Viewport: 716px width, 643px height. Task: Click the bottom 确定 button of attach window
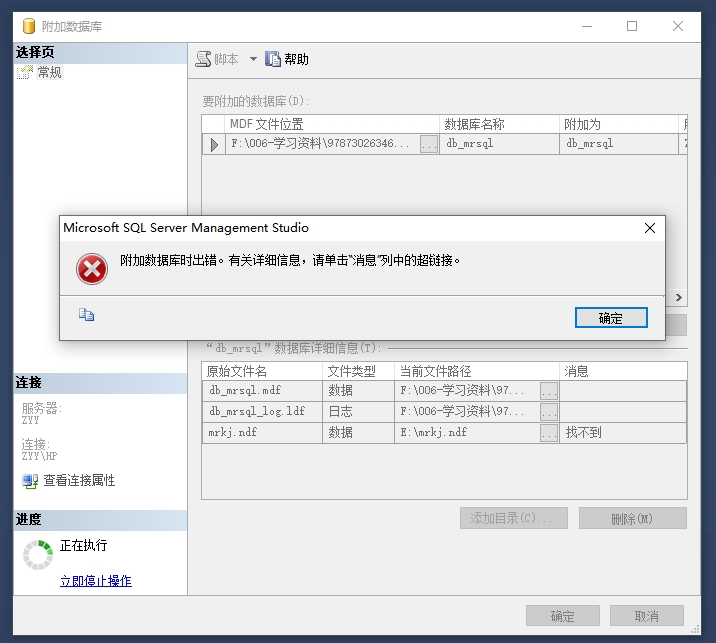point(563,616)
